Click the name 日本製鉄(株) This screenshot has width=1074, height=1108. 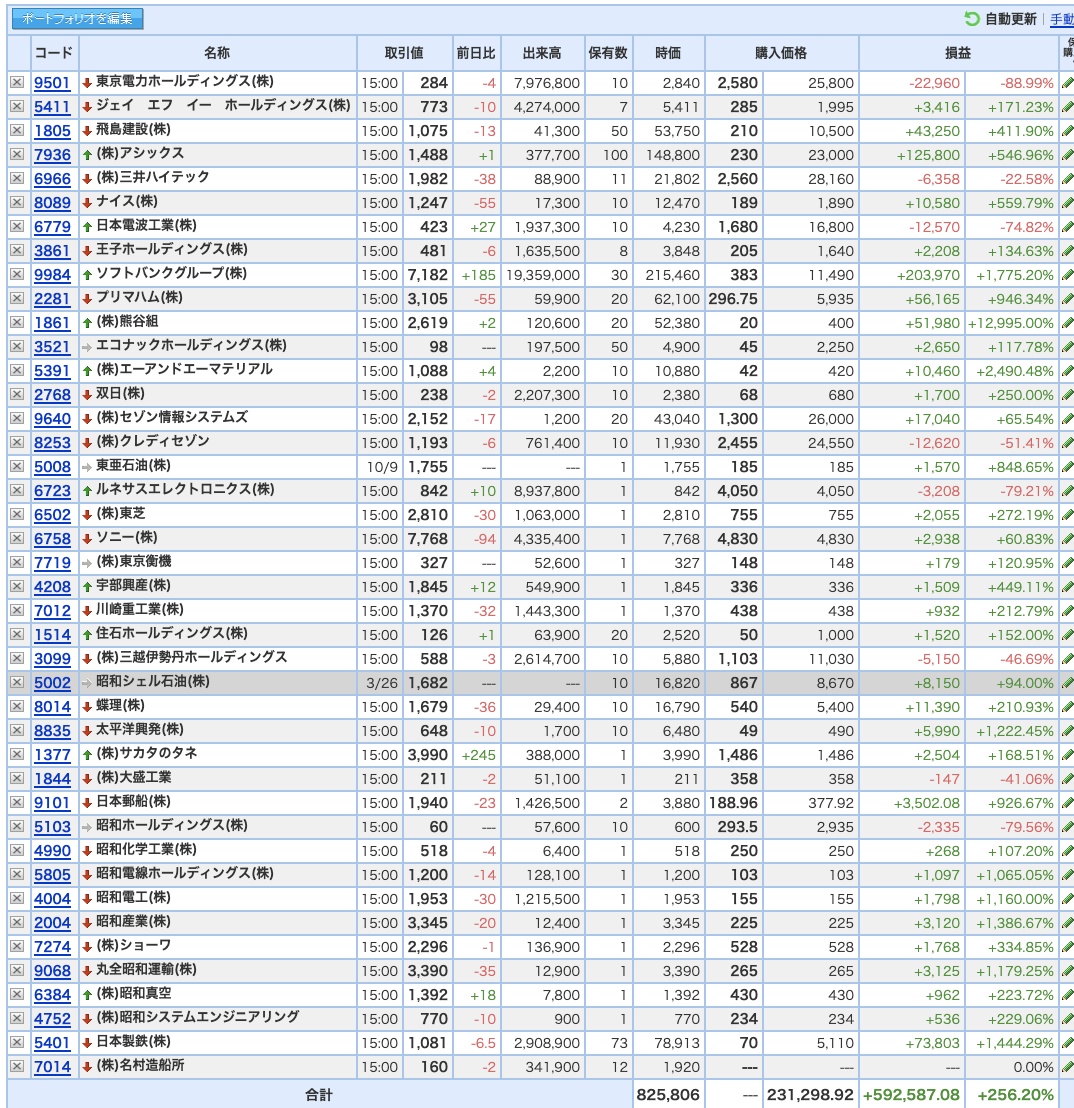click(134, 1041)
